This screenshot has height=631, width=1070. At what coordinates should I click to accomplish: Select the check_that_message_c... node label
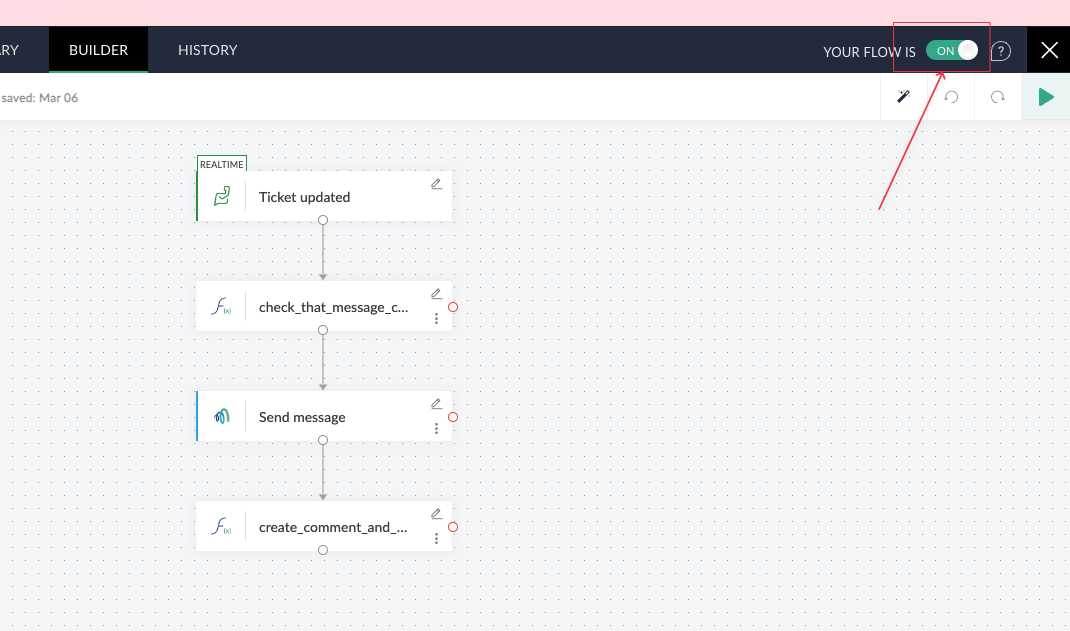333,307
